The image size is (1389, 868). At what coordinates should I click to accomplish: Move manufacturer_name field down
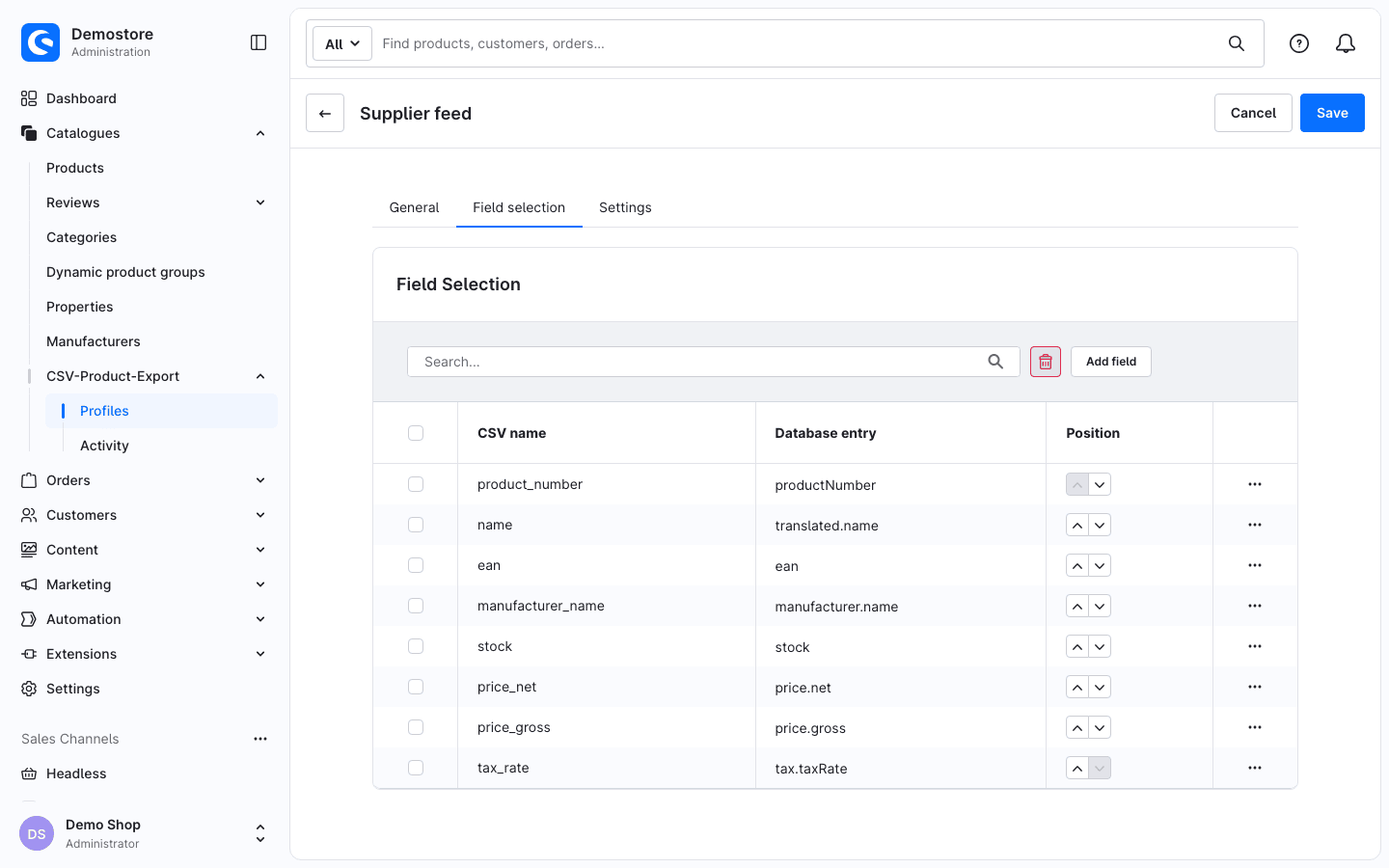(1100, 606)
